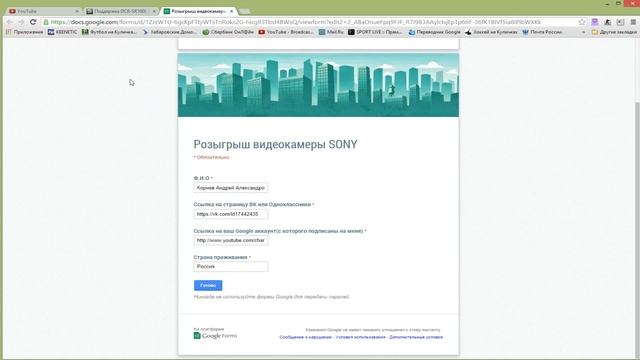
Task: Click the Google Forms logo
Action: click(x=215, y=336)
